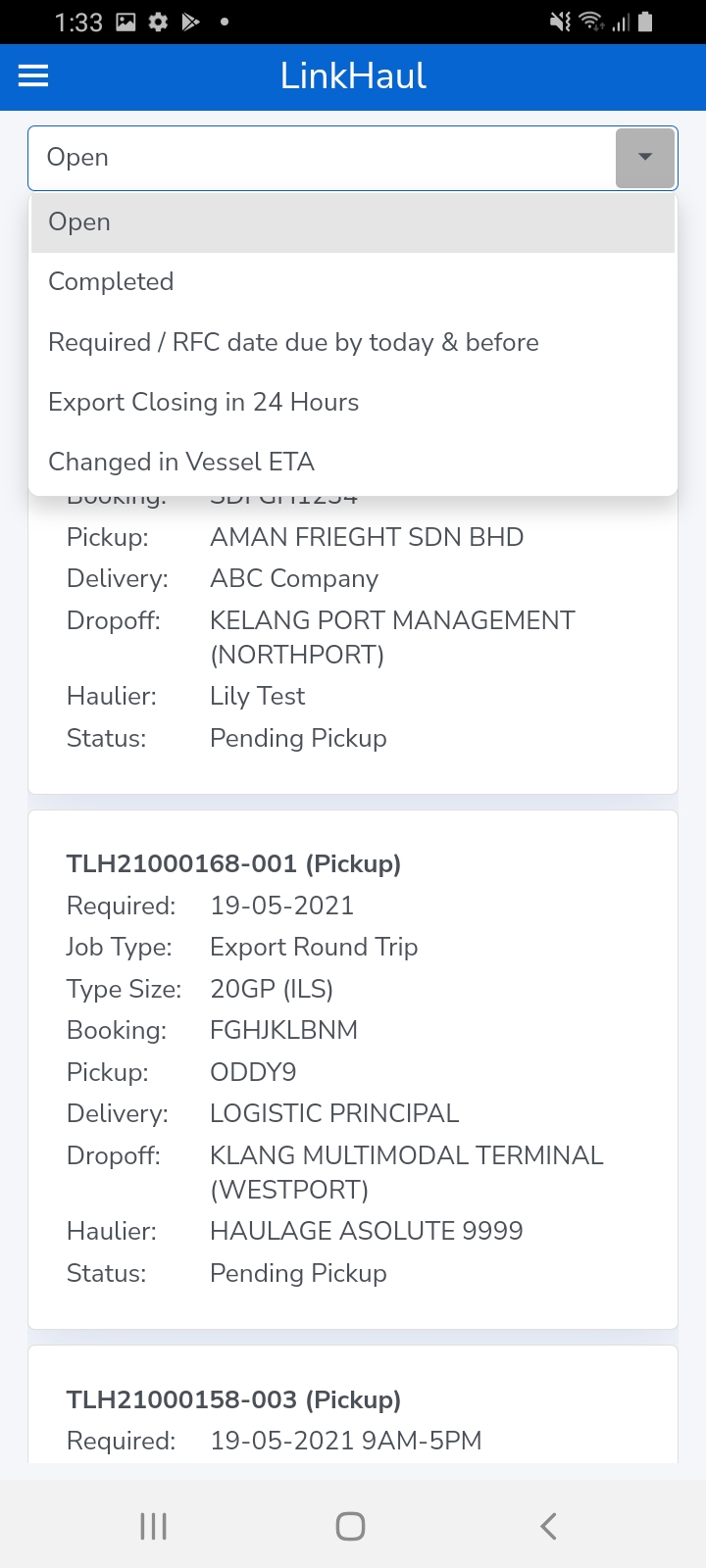Tap the settings gear in status bar
Screen dimensions: 706x1568
click(158, 22)
